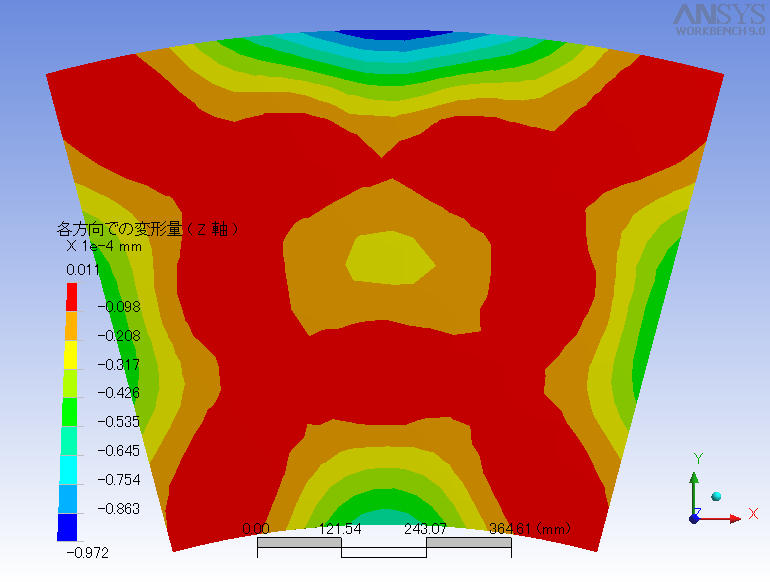
Task: Click the green Y axis arrow
Action: click(x=694, y=494)
